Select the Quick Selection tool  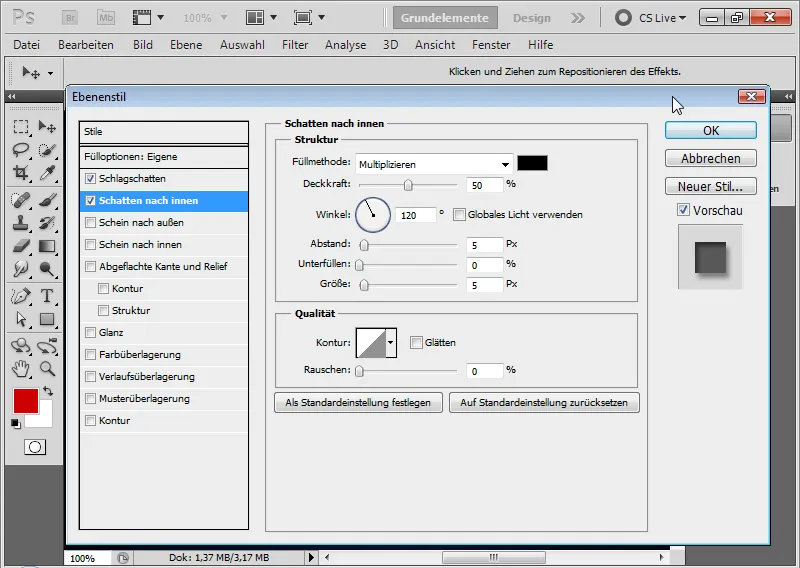point(47,150)
